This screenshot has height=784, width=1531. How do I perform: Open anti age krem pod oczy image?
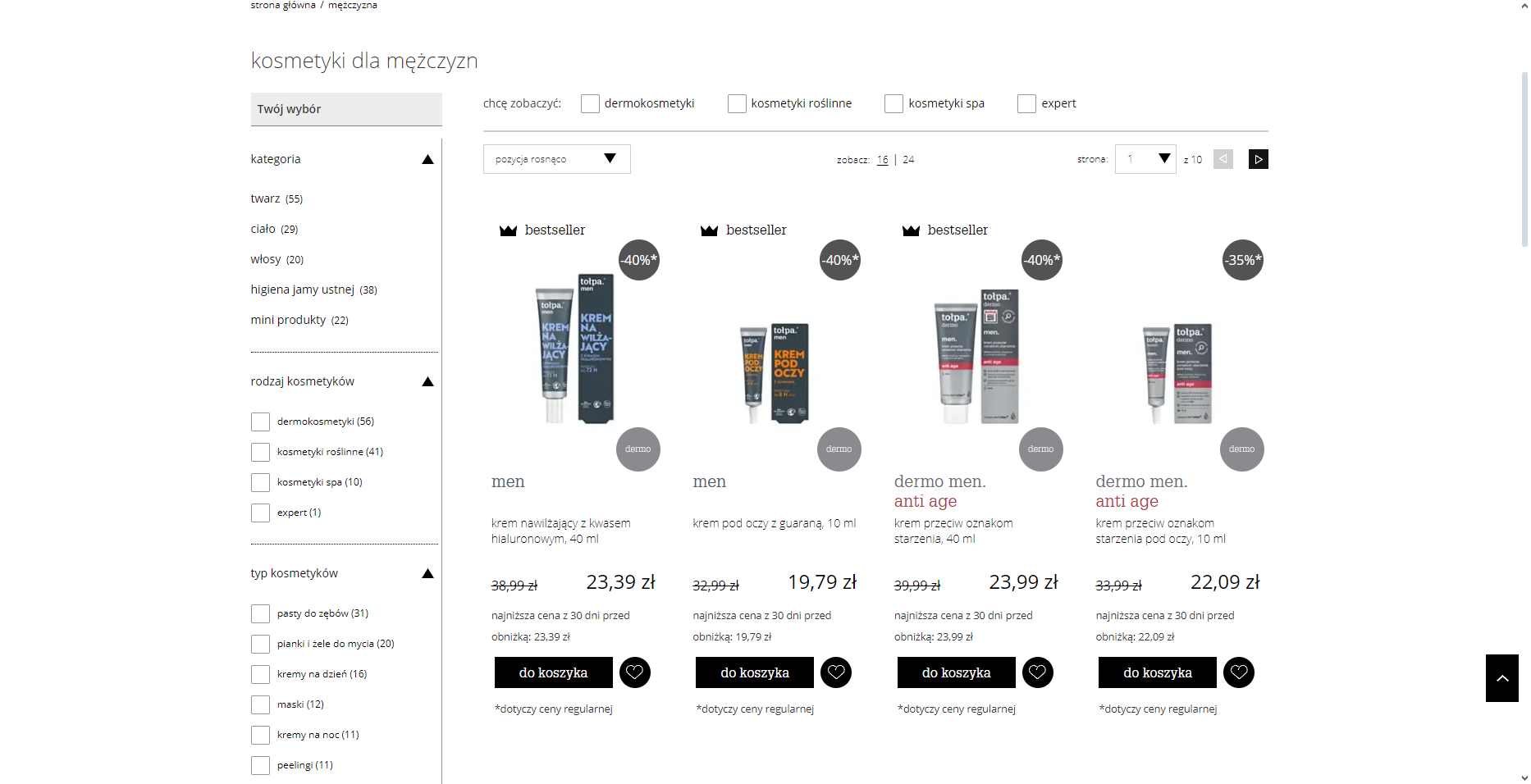point(1178,373)
